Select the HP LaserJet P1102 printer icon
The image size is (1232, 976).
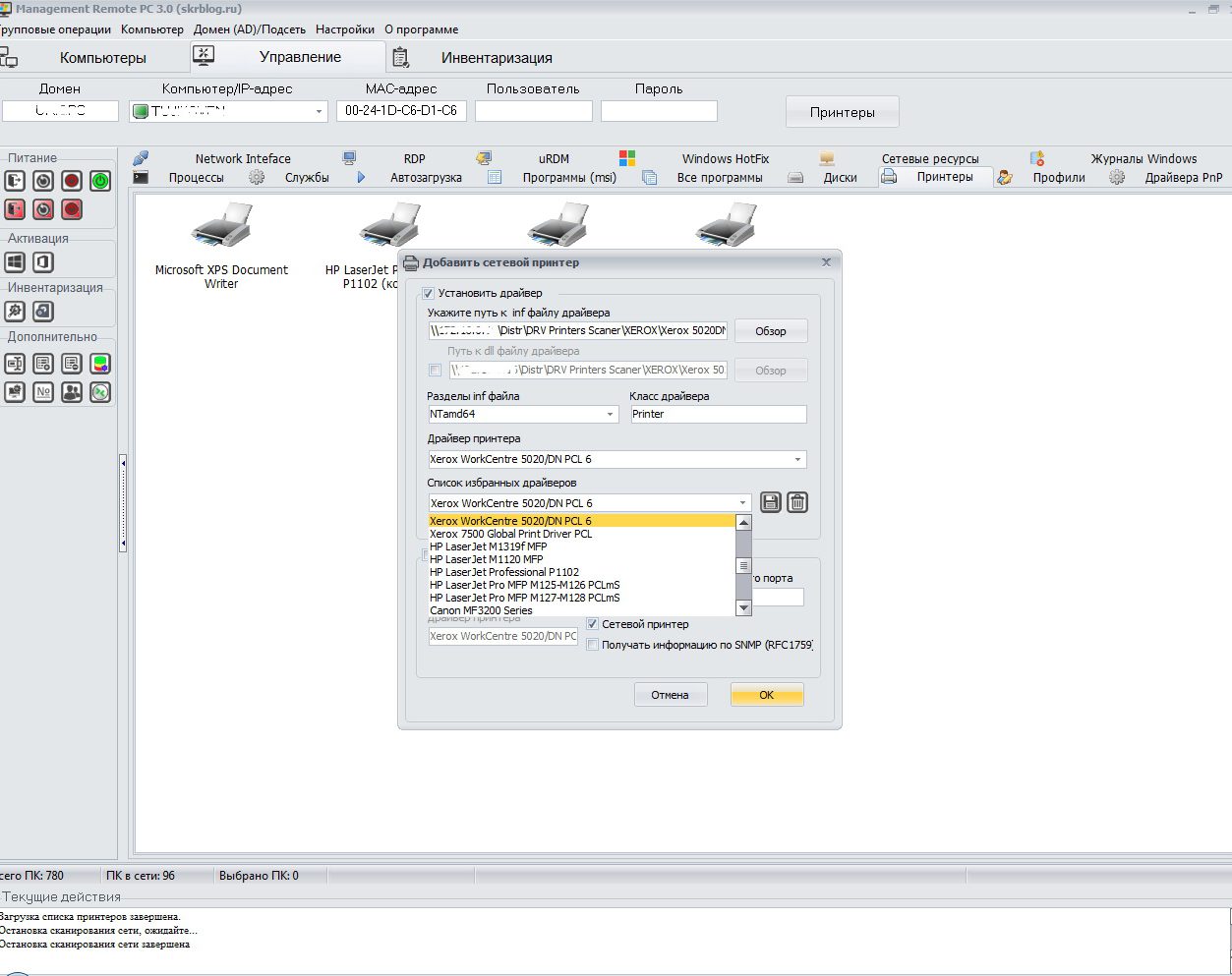point(390,225)
